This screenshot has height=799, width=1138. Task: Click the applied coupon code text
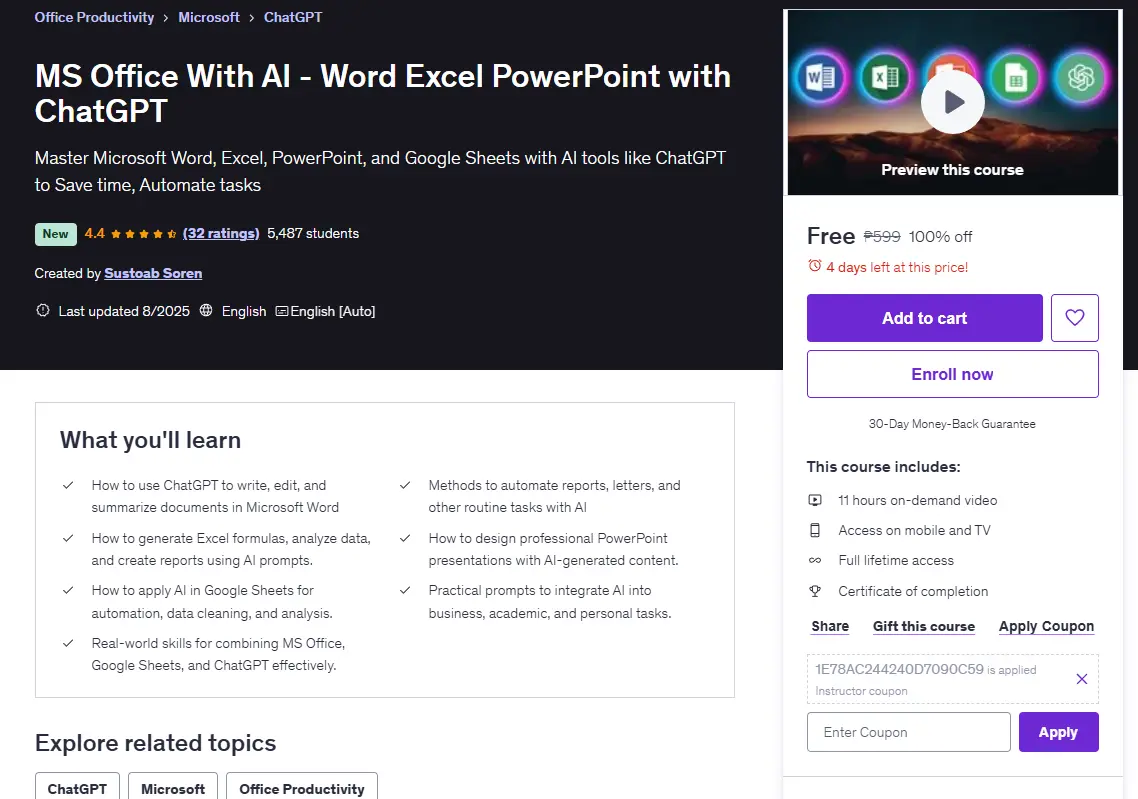(x=899, y=669)
